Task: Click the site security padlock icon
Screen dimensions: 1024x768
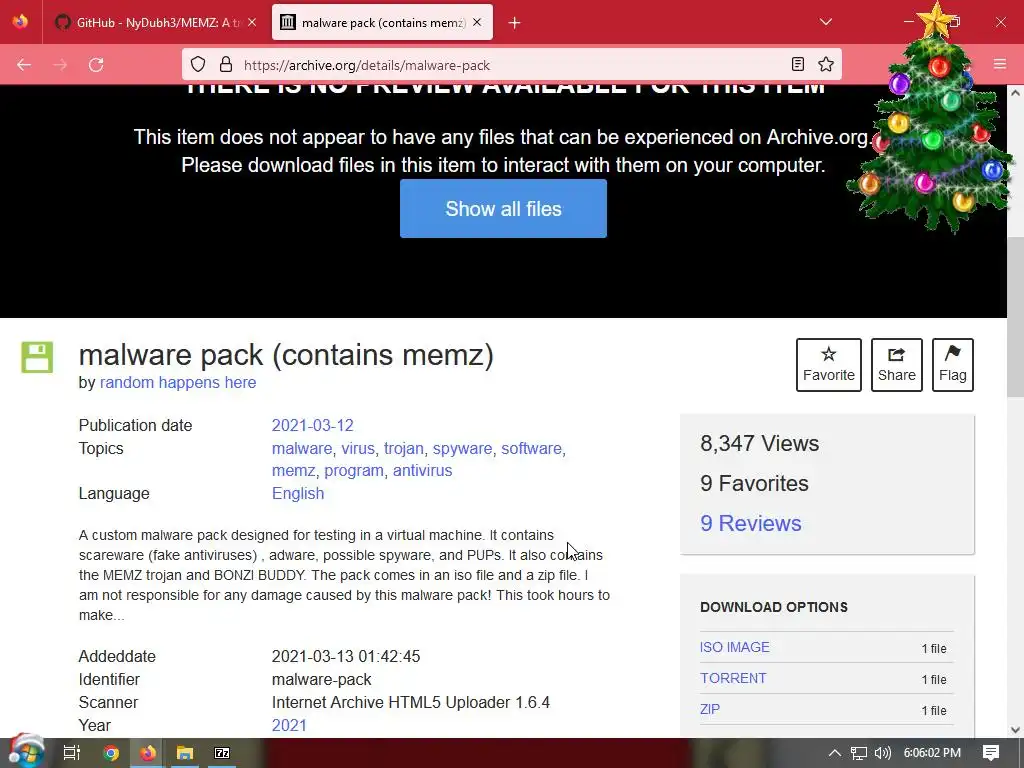Action: 226,64
